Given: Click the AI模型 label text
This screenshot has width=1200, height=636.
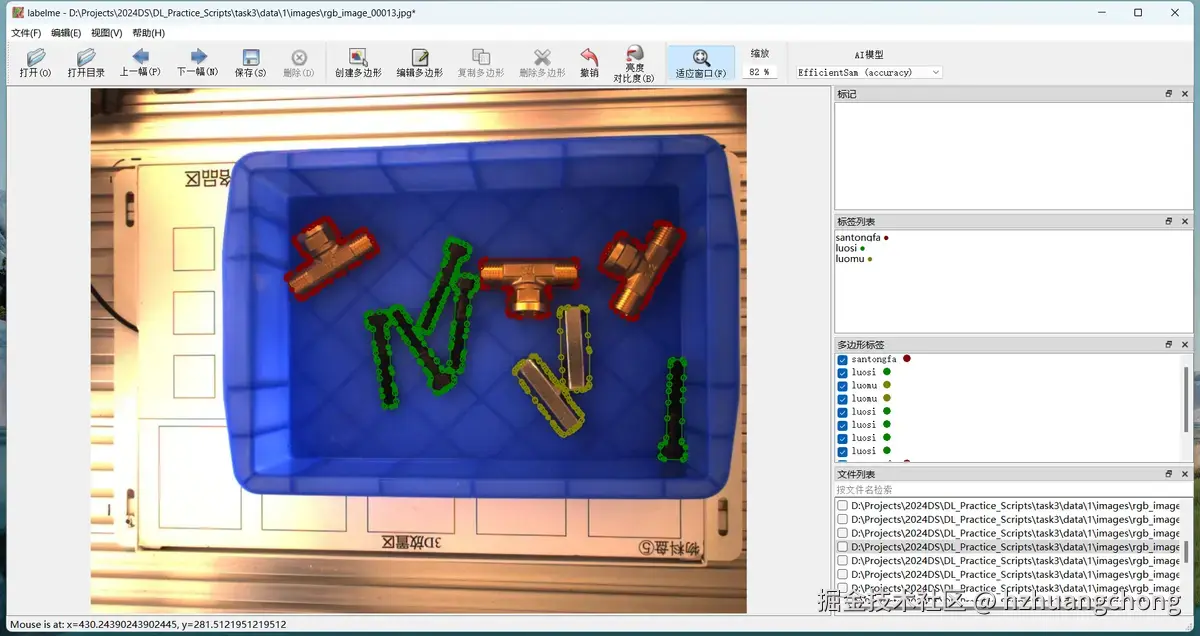Looking at the screenshot, I should (868, 55).
